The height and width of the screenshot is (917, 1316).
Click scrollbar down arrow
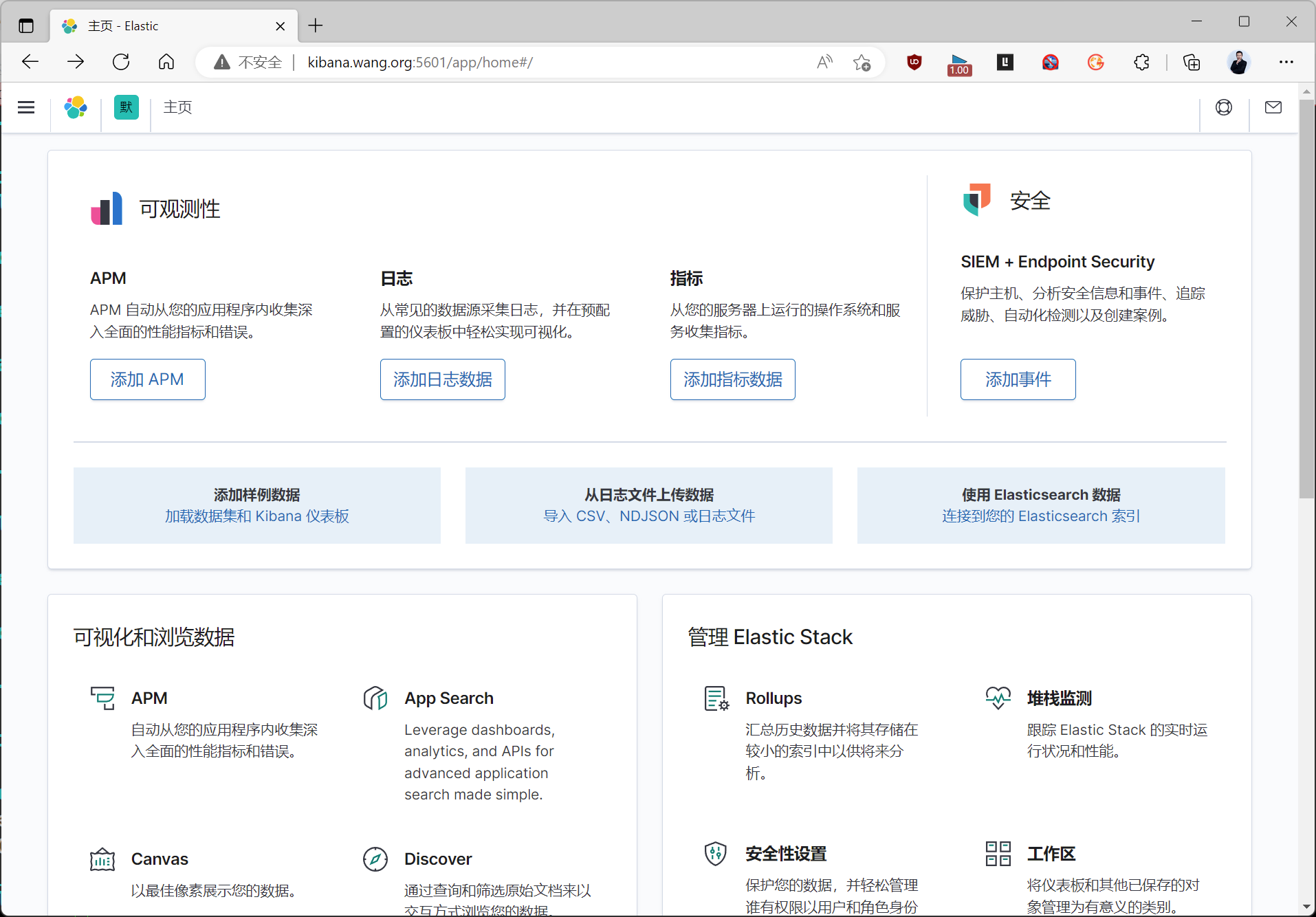pos(1306,907)
